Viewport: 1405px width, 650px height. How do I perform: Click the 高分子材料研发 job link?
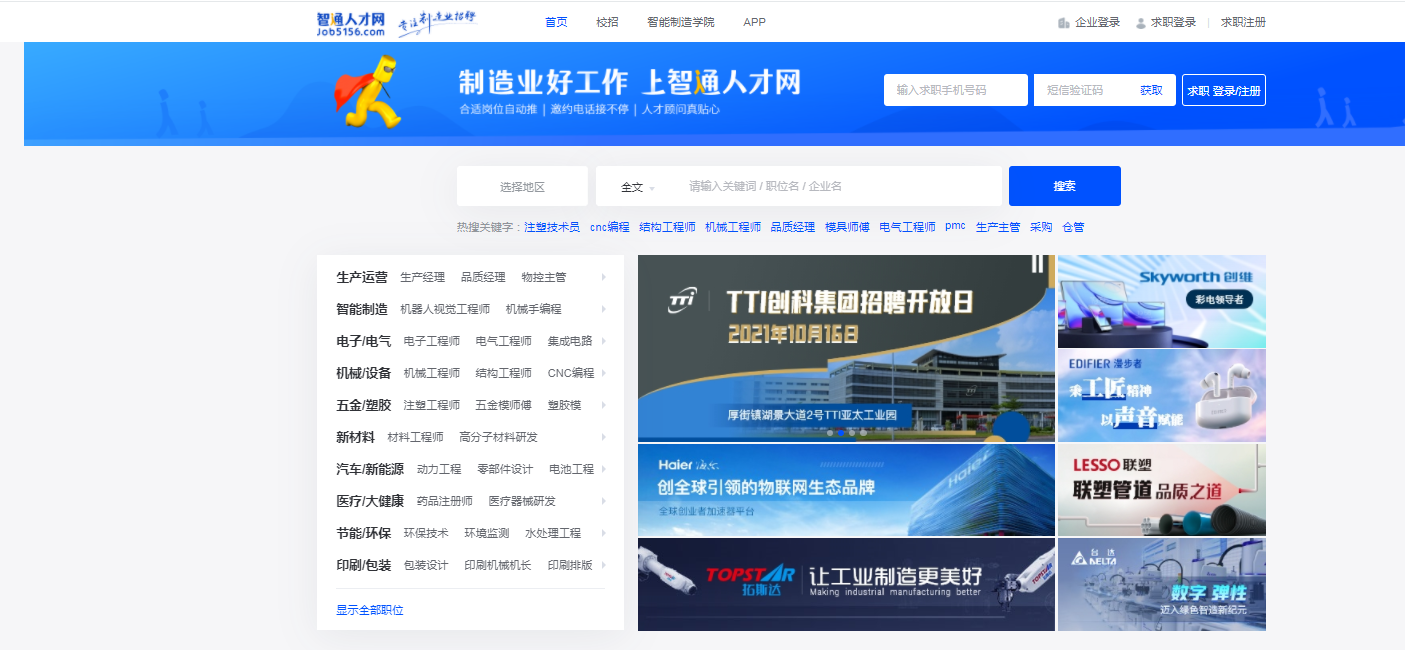tap(498, 437)
